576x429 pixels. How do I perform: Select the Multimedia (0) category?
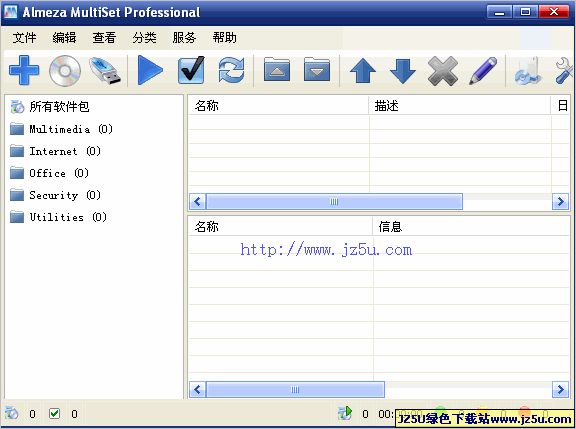tap(71, 129)
